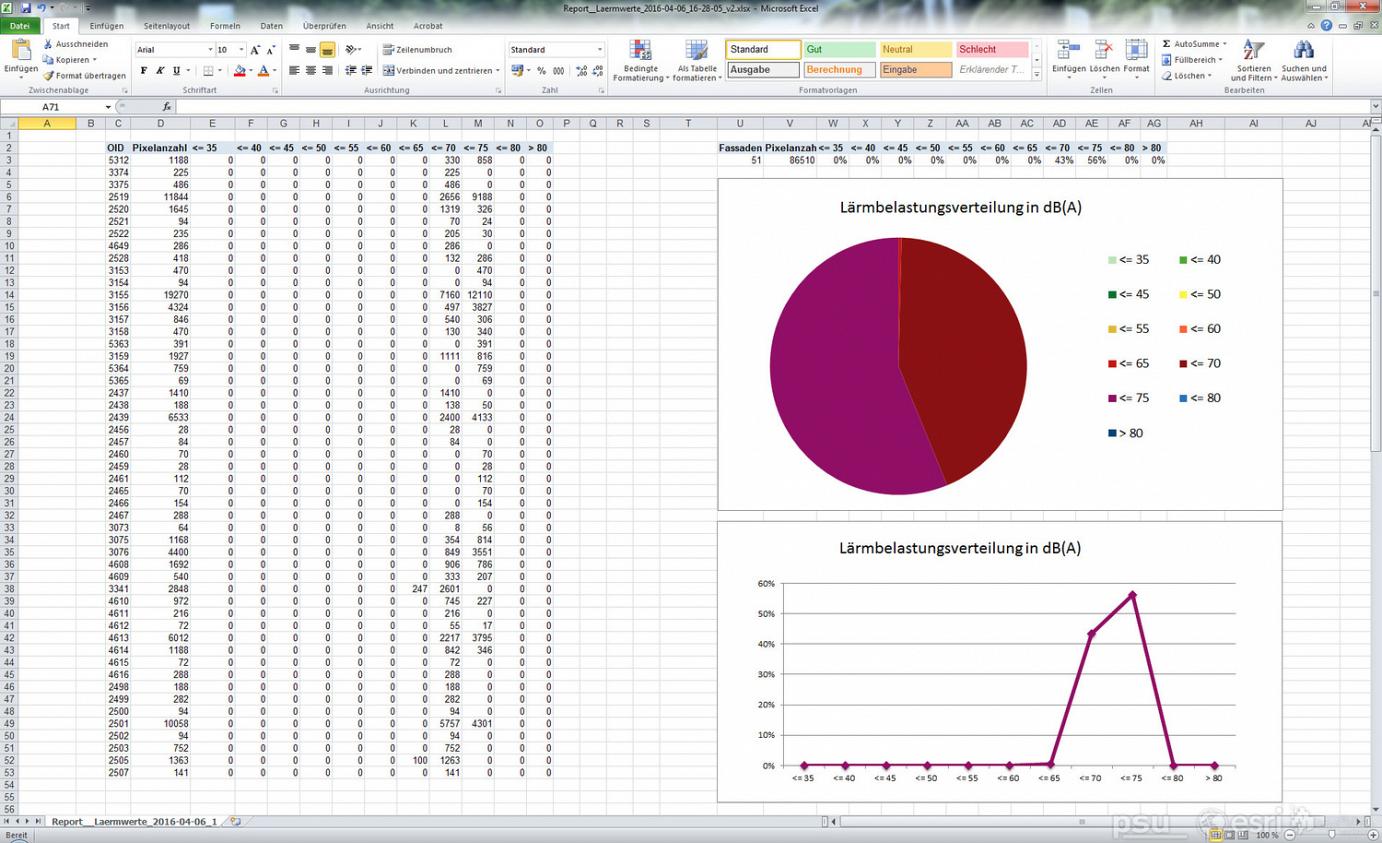Open Sortieren und Filtern menu
1382x843 pixels.
point(1253,60)
